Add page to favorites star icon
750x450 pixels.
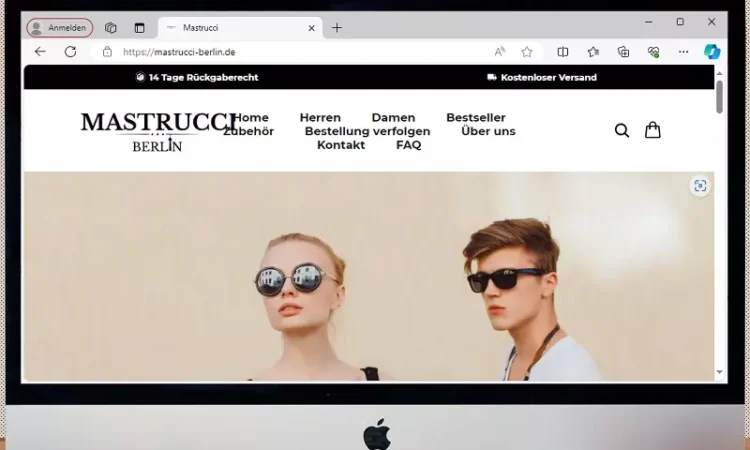pyautogui.click(x=527, y=52)
